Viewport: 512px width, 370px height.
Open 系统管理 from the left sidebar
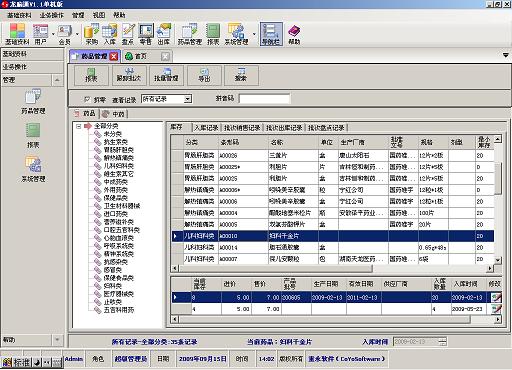(x=33, y=169)
